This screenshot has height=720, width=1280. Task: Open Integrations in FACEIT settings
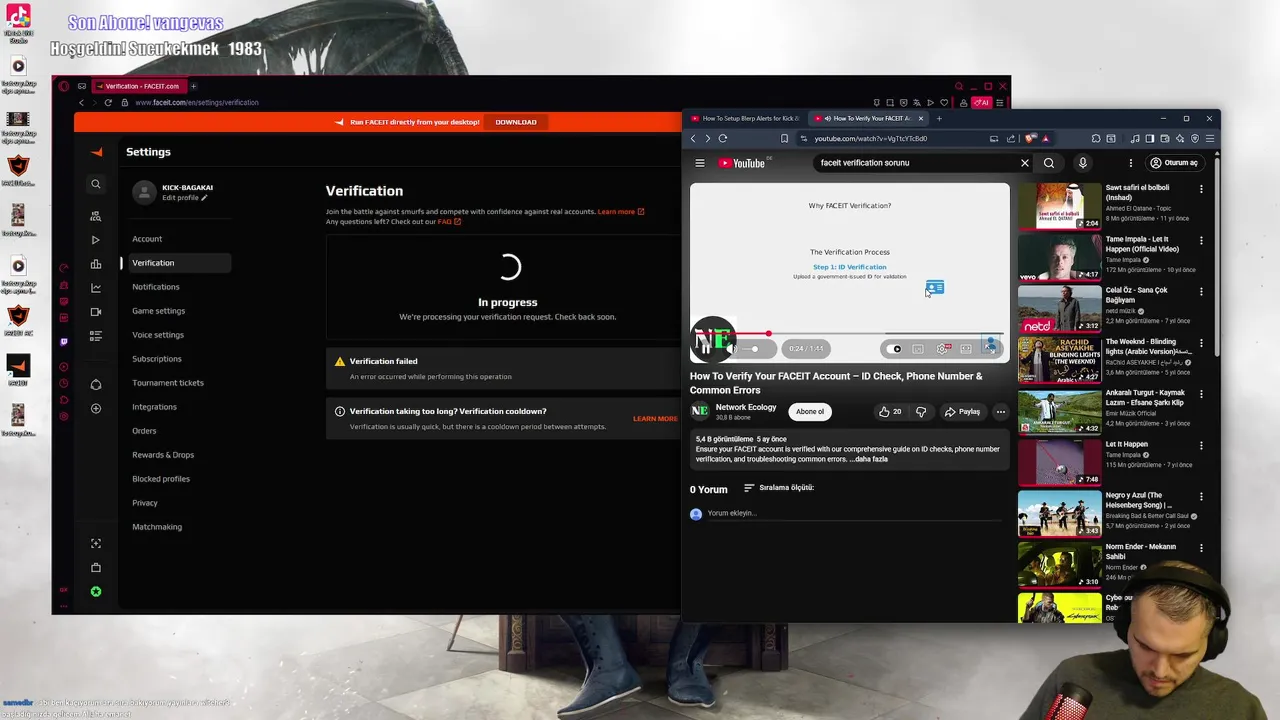pos(154,407)
